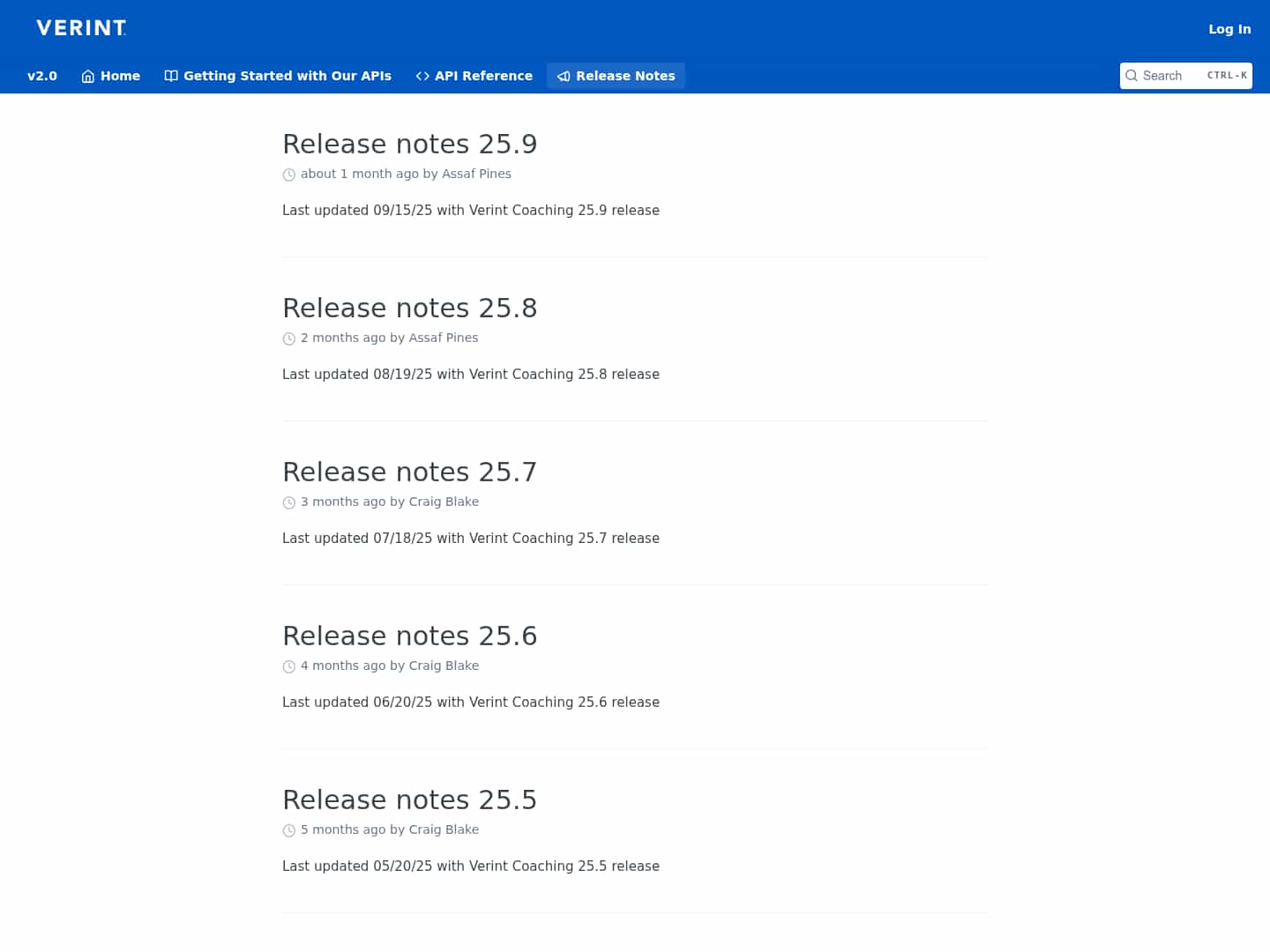The height and width of the screenshot is (952, 1270).
Task: Open the v2.0 version selector
Action: pyautogui.click(x=42, y=76)
